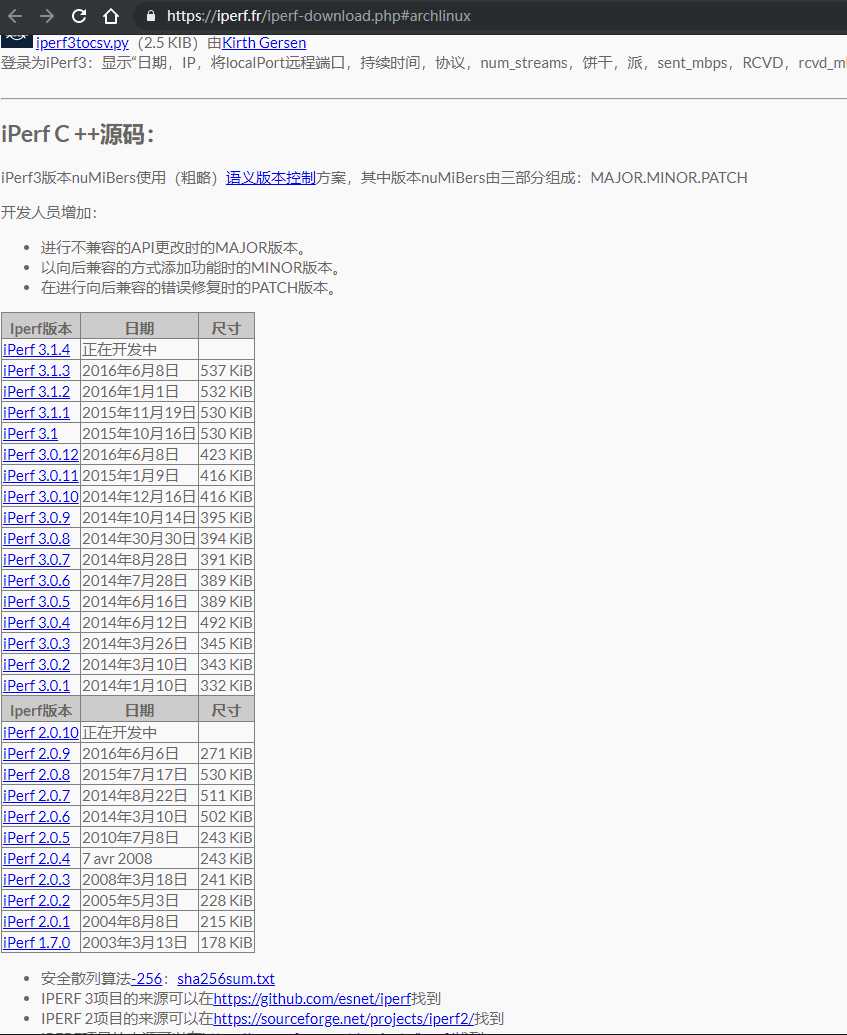
Task: Download iPerf 2.0.5 source
Action: 36,838
